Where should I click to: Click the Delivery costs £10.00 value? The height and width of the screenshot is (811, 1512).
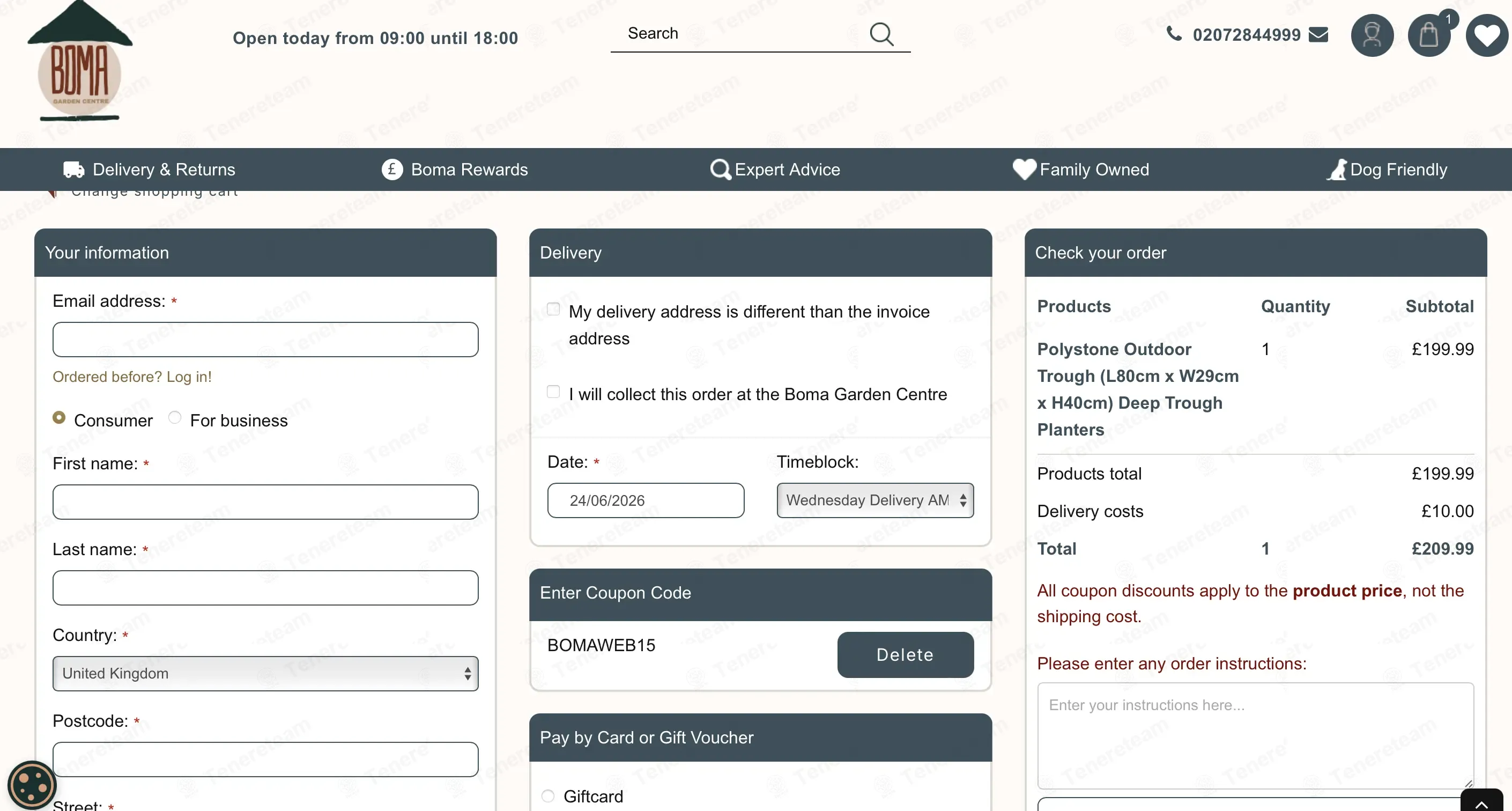pos(1448,512)
